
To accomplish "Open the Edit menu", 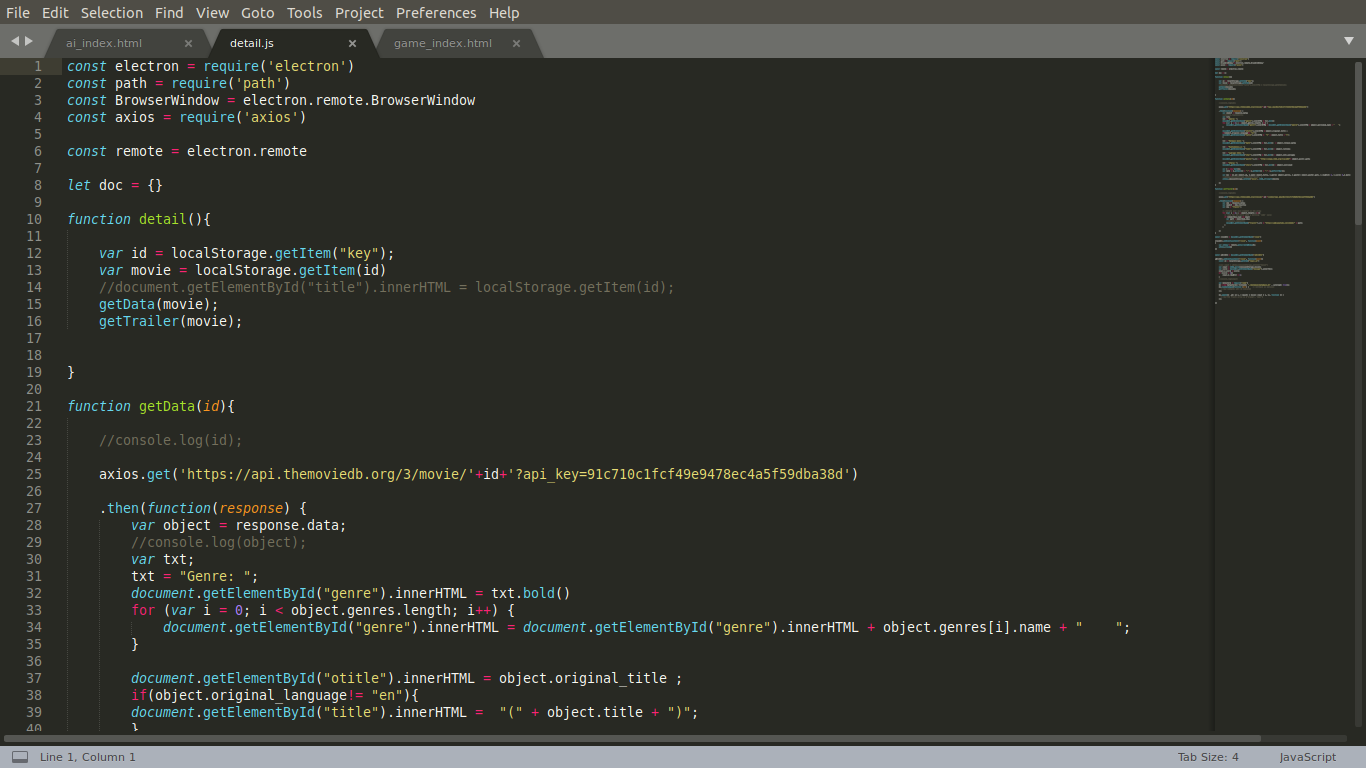I will (55, 12).
